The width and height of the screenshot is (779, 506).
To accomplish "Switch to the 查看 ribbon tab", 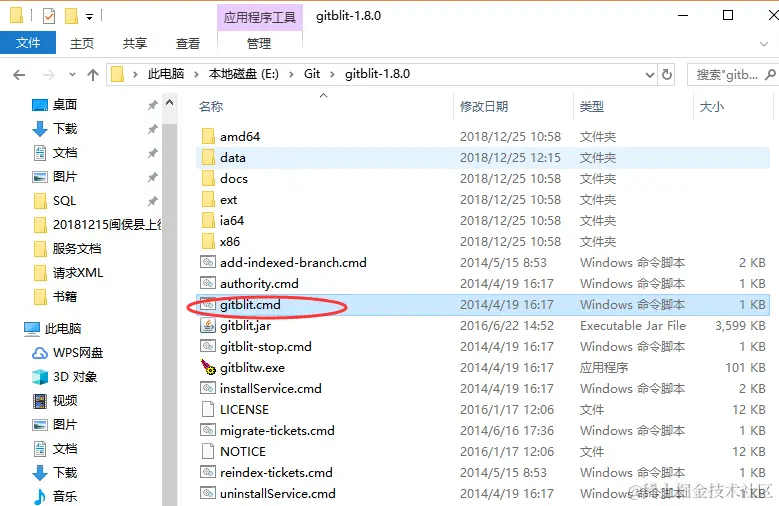I will tap(188, 44).
